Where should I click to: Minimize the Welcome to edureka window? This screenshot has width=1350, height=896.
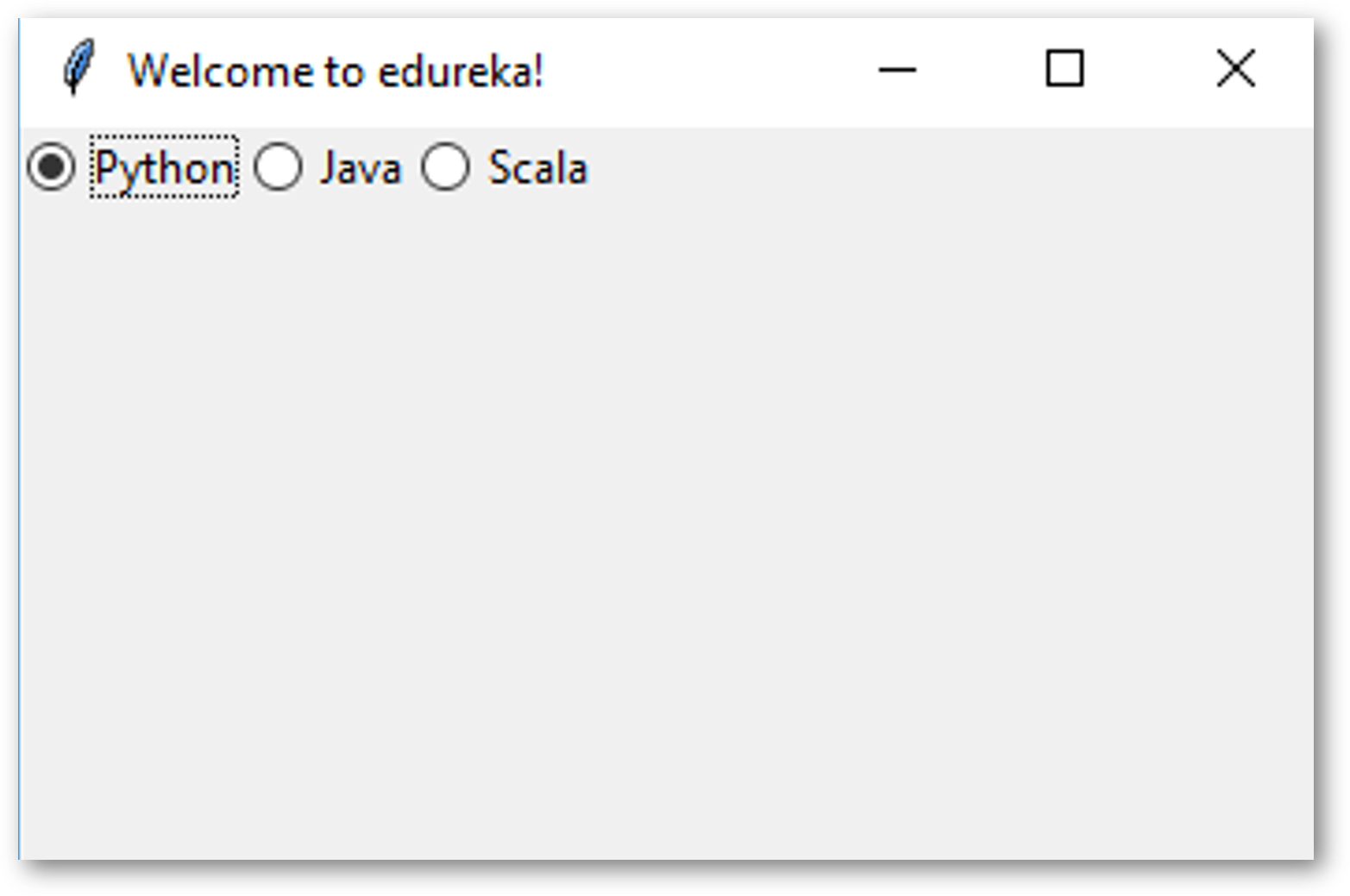pyautogui.click(x=896, y=71)
